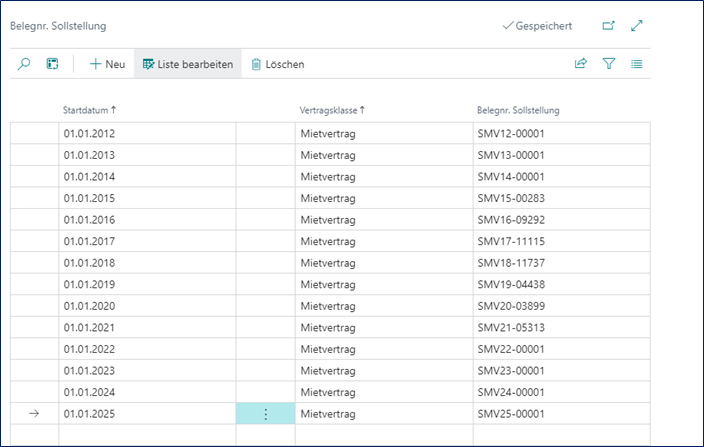Open Vertragsklasse column header menu

[332, 110]
